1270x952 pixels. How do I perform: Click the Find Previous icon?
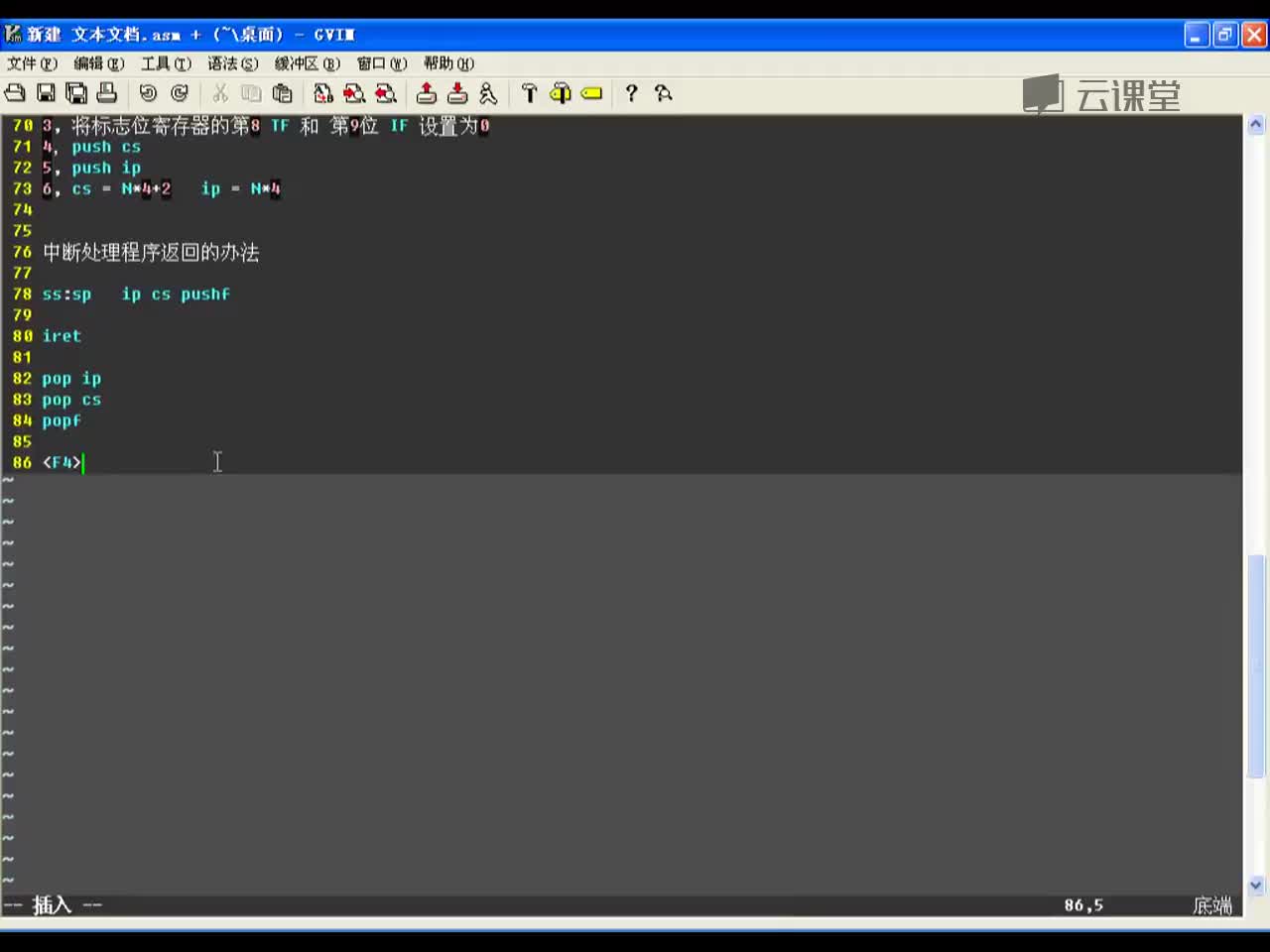[x=386, y=93]
